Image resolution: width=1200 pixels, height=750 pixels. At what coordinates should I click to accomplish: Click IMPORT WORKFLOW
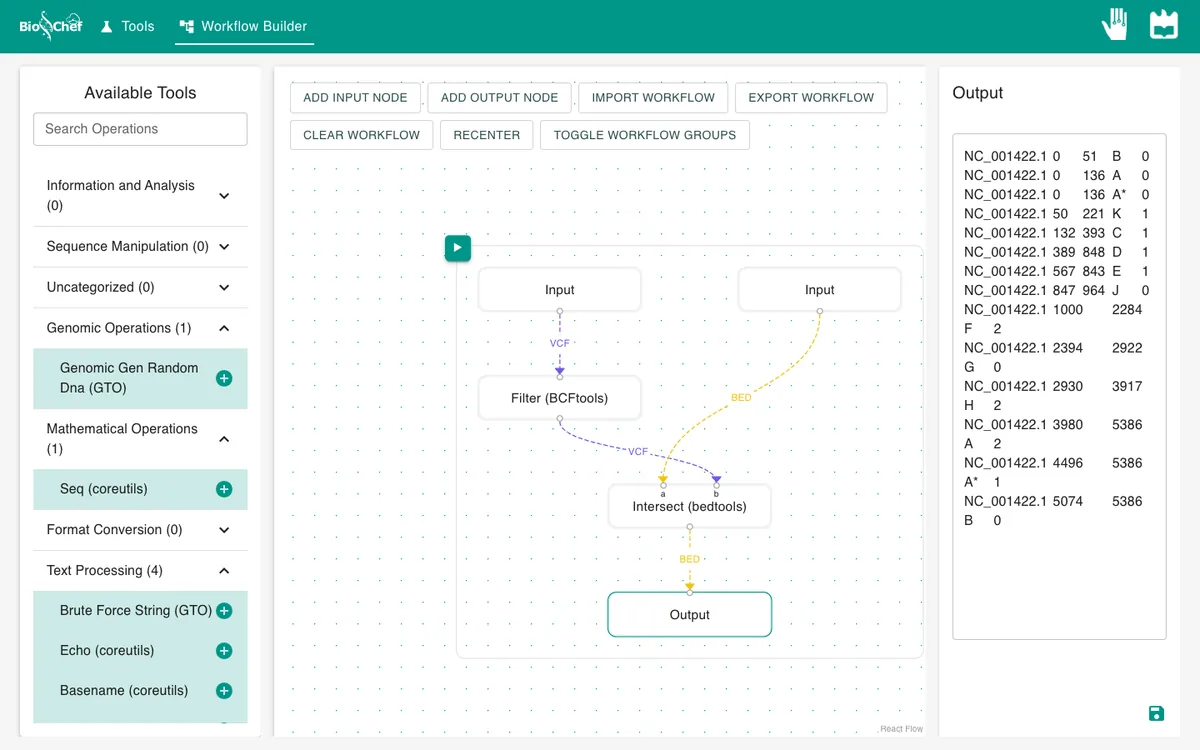point(653,98)
